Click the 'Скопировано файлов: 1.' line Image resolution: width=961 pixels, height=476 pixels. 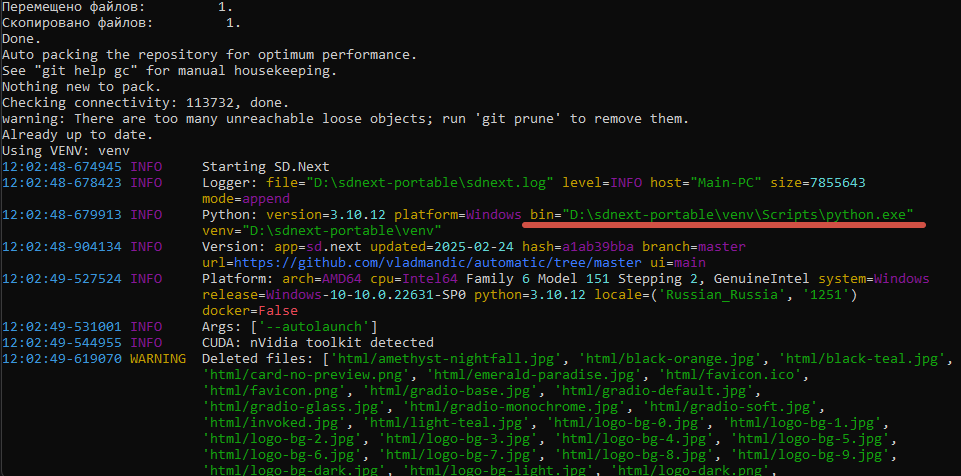click(121, 23)
